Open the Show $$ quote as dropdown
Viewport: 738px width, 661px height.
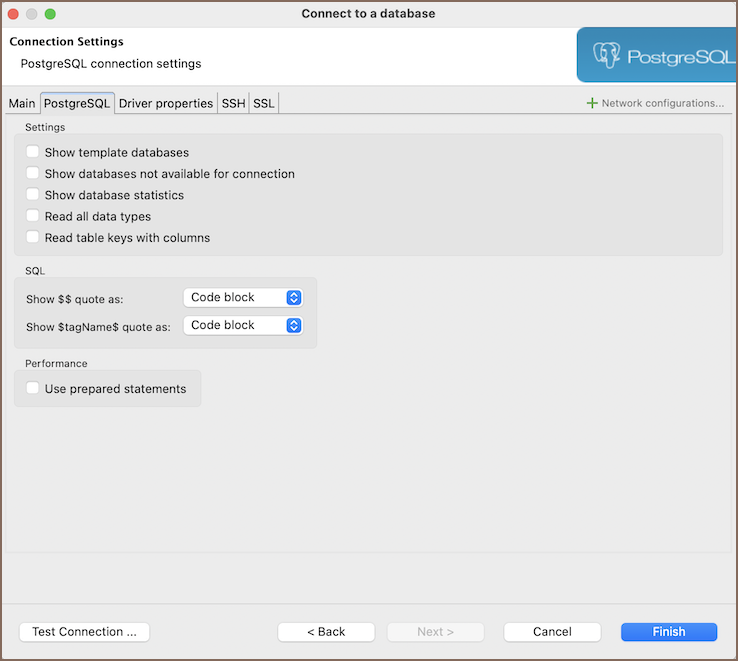point(243,297)
